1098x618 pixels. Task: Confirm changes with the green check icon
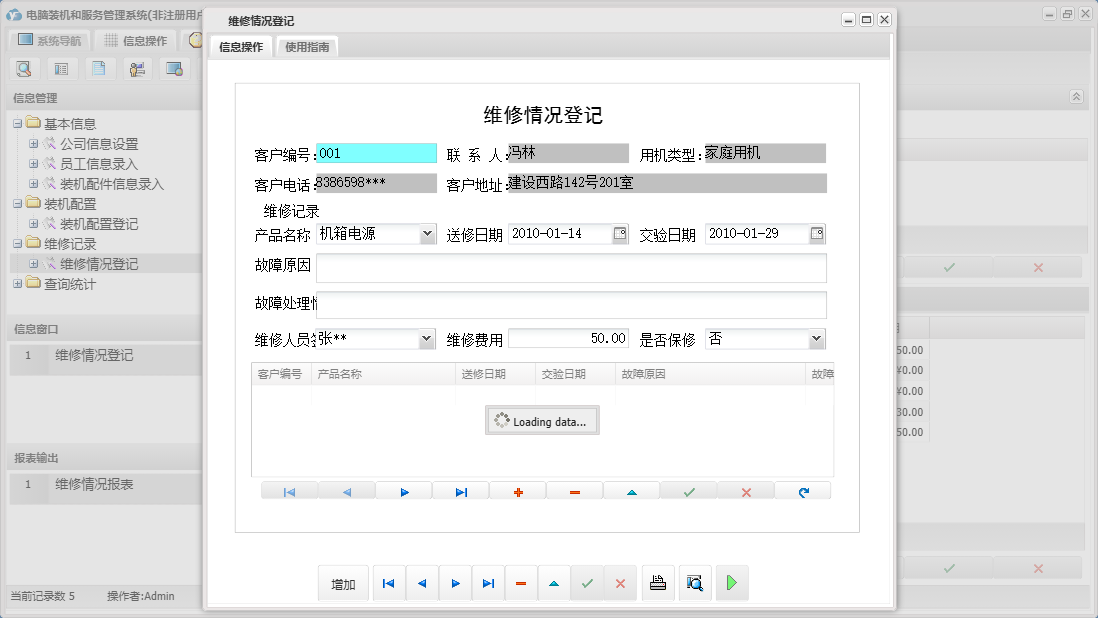688,491
